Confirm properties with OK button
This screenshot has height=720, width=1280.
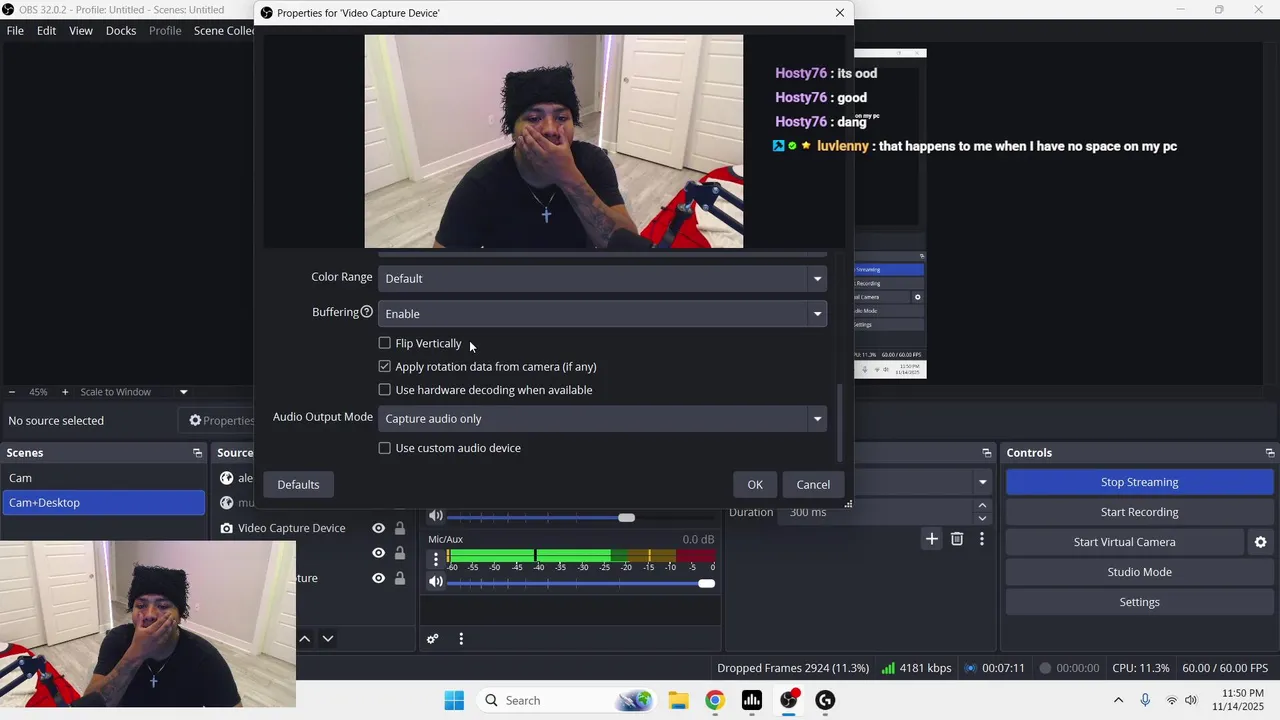[755, 485]
